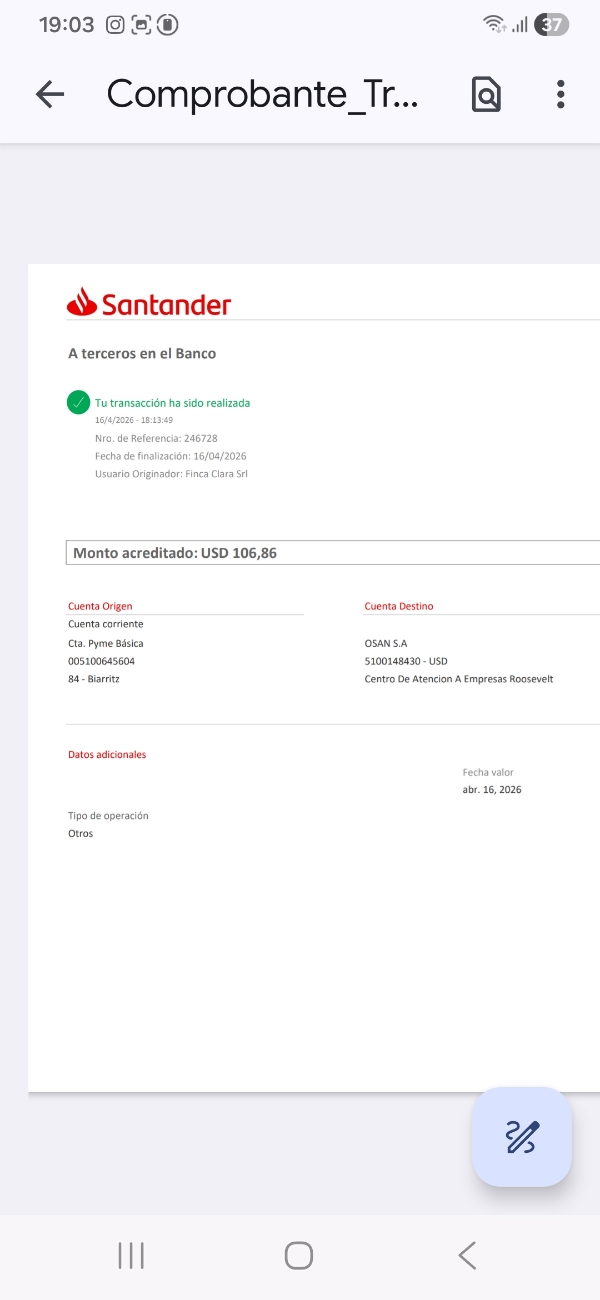The image size is (600, 1300).
Task: Tap the back arrow in the top bar
Action: point(49,94)
